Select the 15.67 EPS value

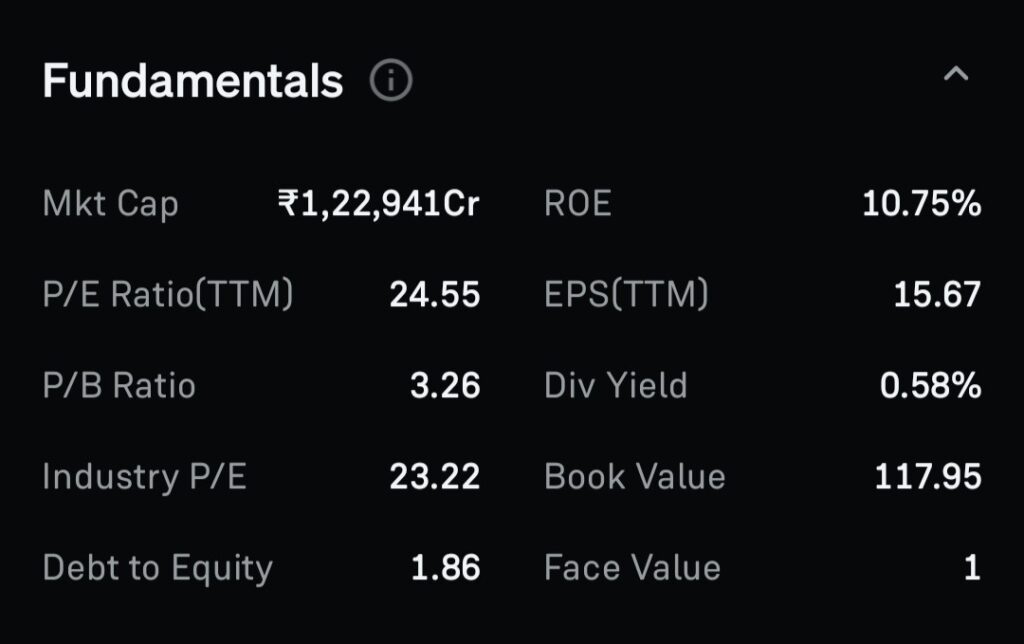tap(937, 295)
